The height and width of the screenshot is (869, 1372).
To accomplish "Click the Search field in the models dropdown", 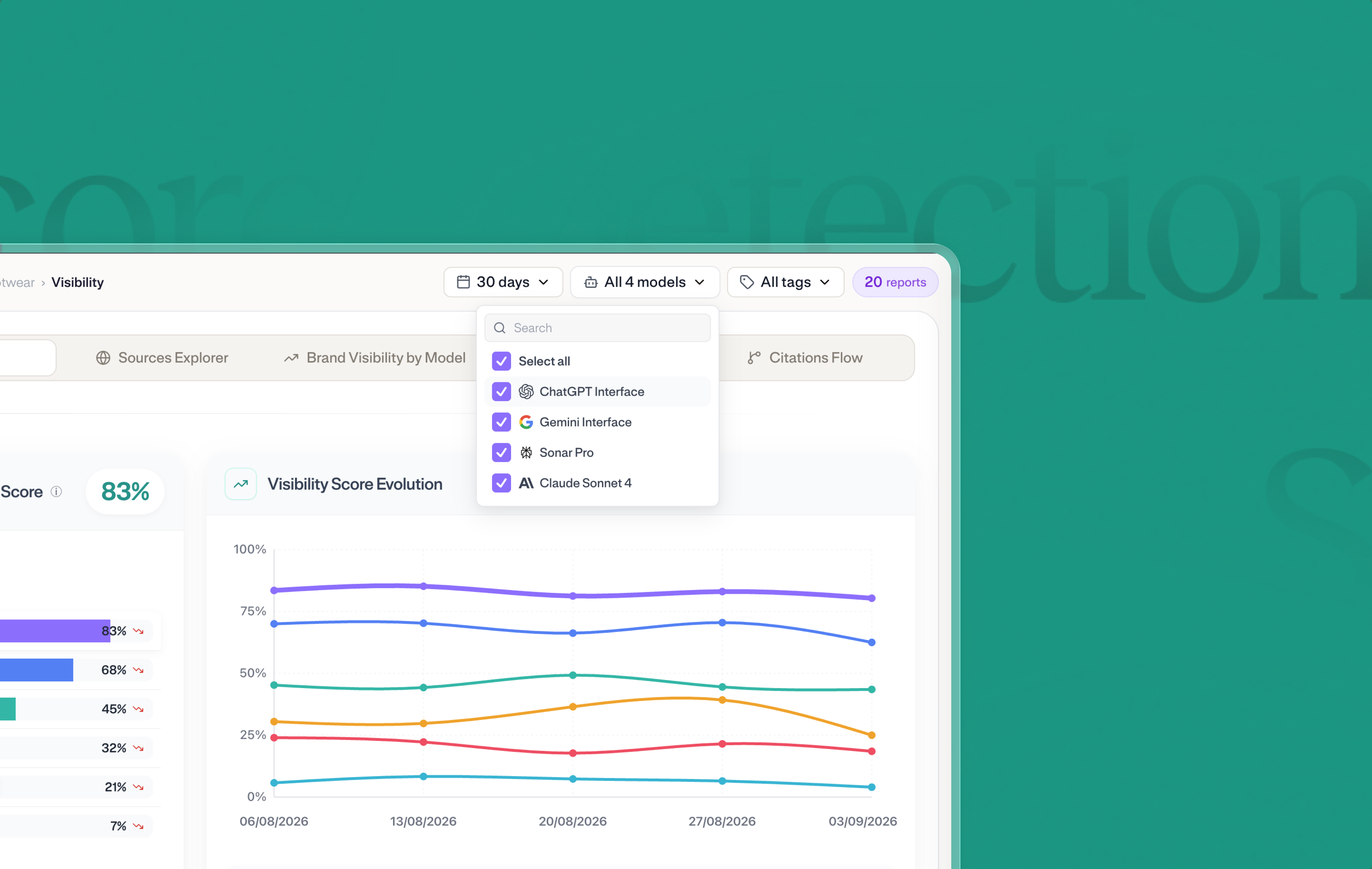I will pyautogui.click(x=598, y=328).
